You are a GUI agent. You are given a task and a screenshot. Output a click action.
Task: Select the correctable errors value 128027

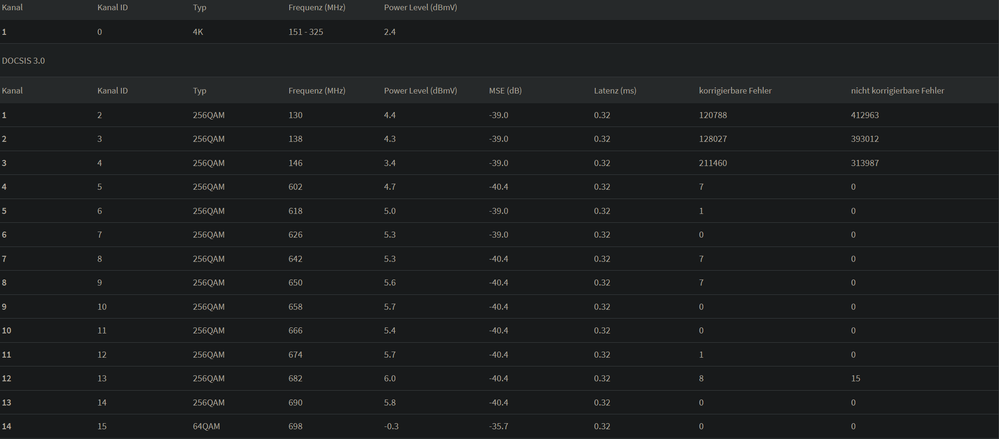click(x=713, y=139)
